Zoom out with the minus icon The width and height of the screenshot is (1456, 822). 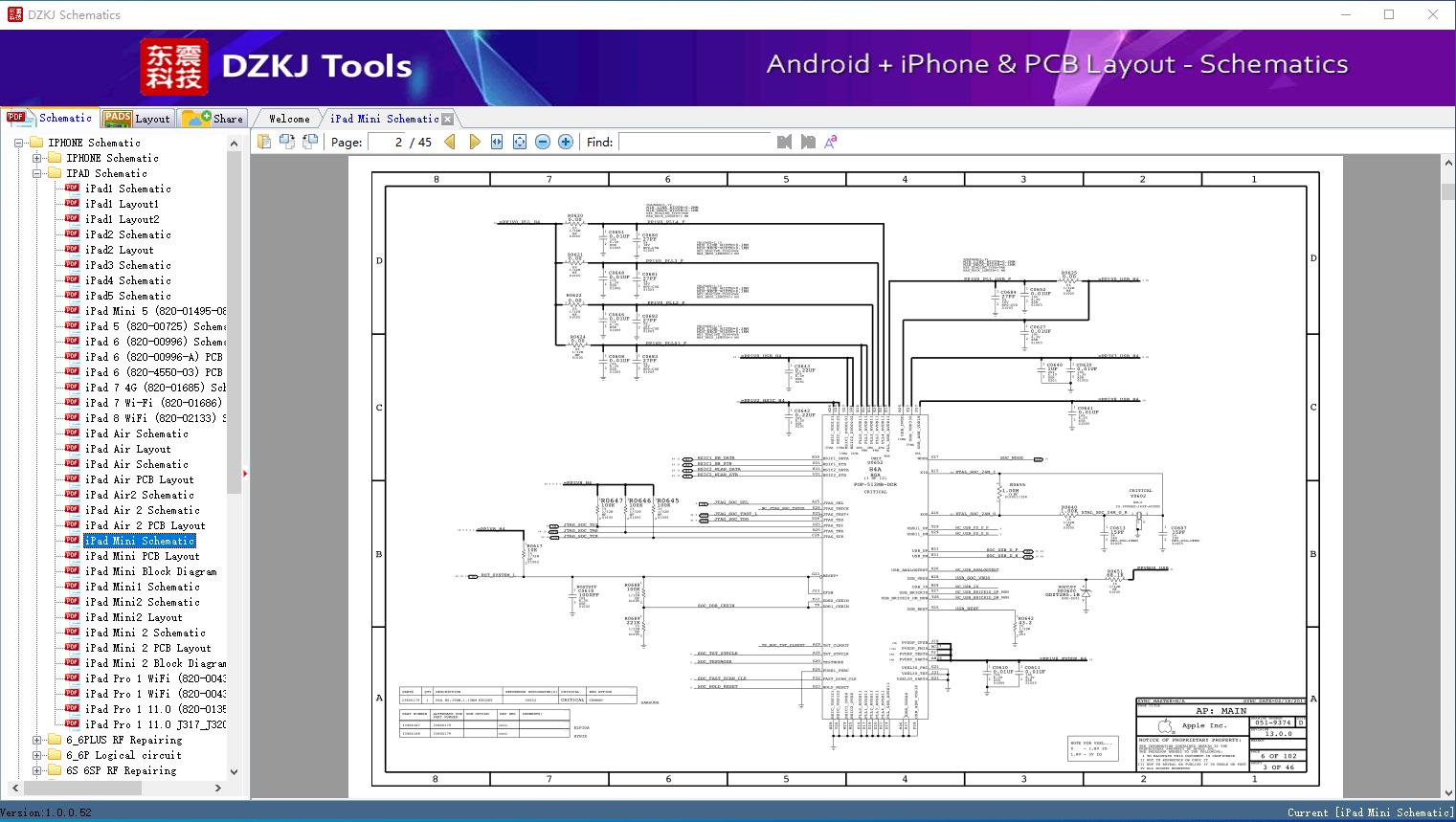pos(543,142)
